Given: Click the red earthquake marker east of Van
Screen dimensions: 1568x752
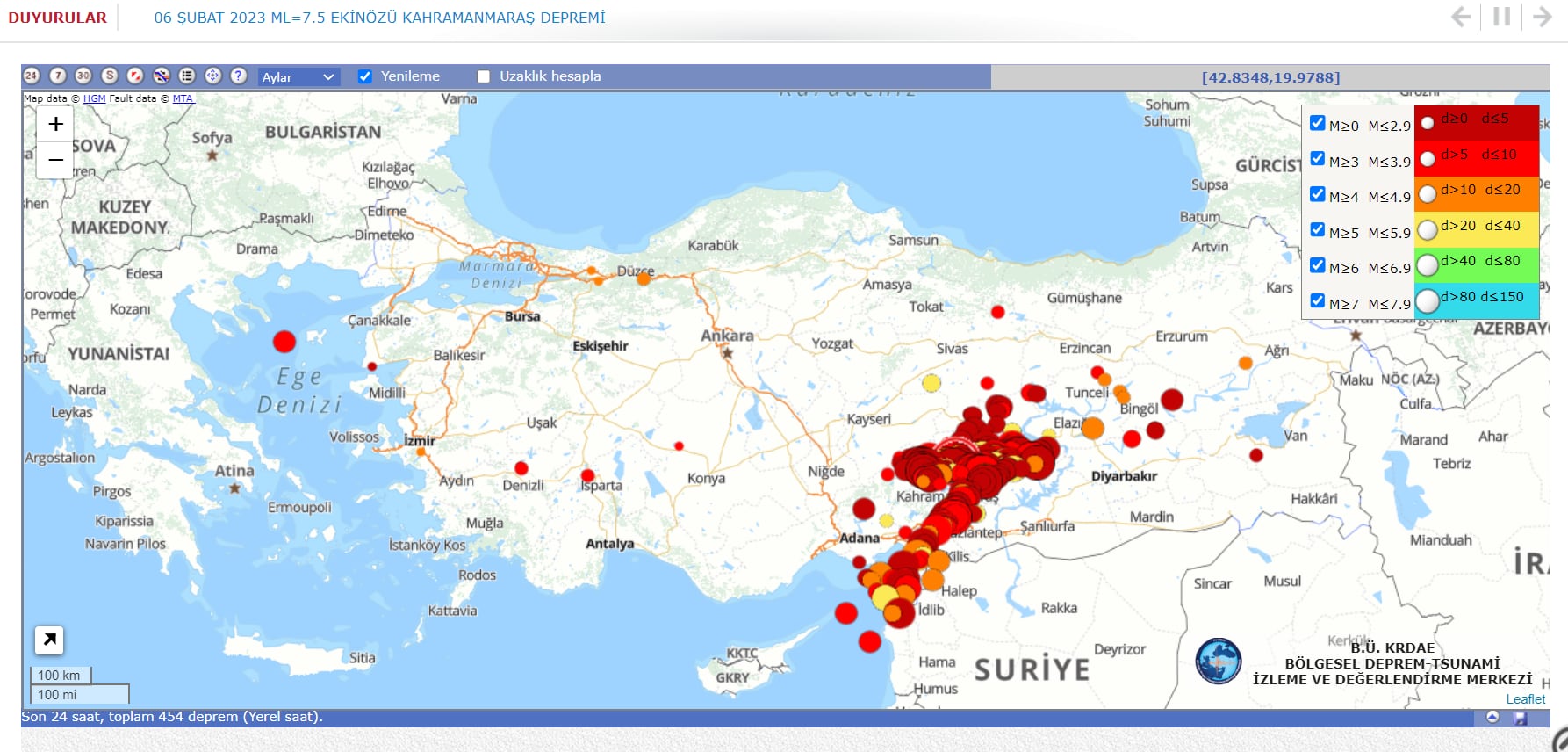Looking at the screenshot, I should tap(1256, 455).
